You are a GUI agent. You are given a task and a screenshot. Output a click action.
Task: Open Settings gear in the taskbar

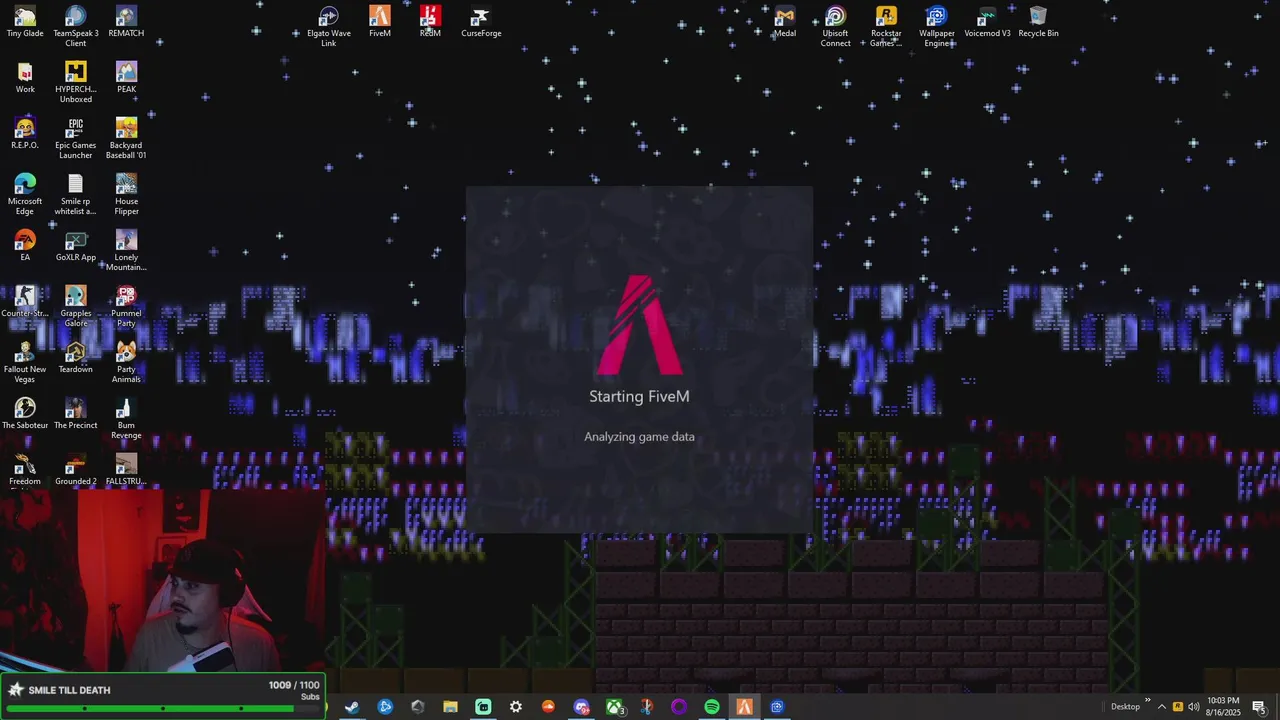click(x=516, y=707)
